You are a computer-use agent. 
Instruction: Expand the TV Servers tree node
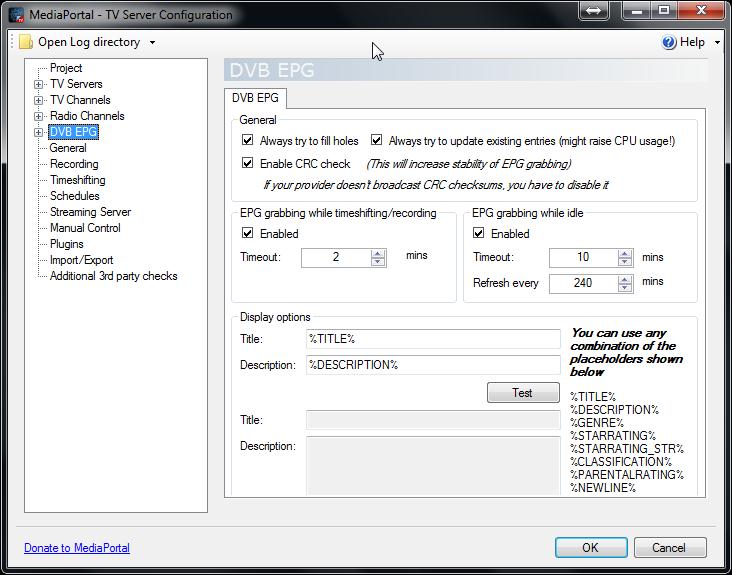(38, 84)
